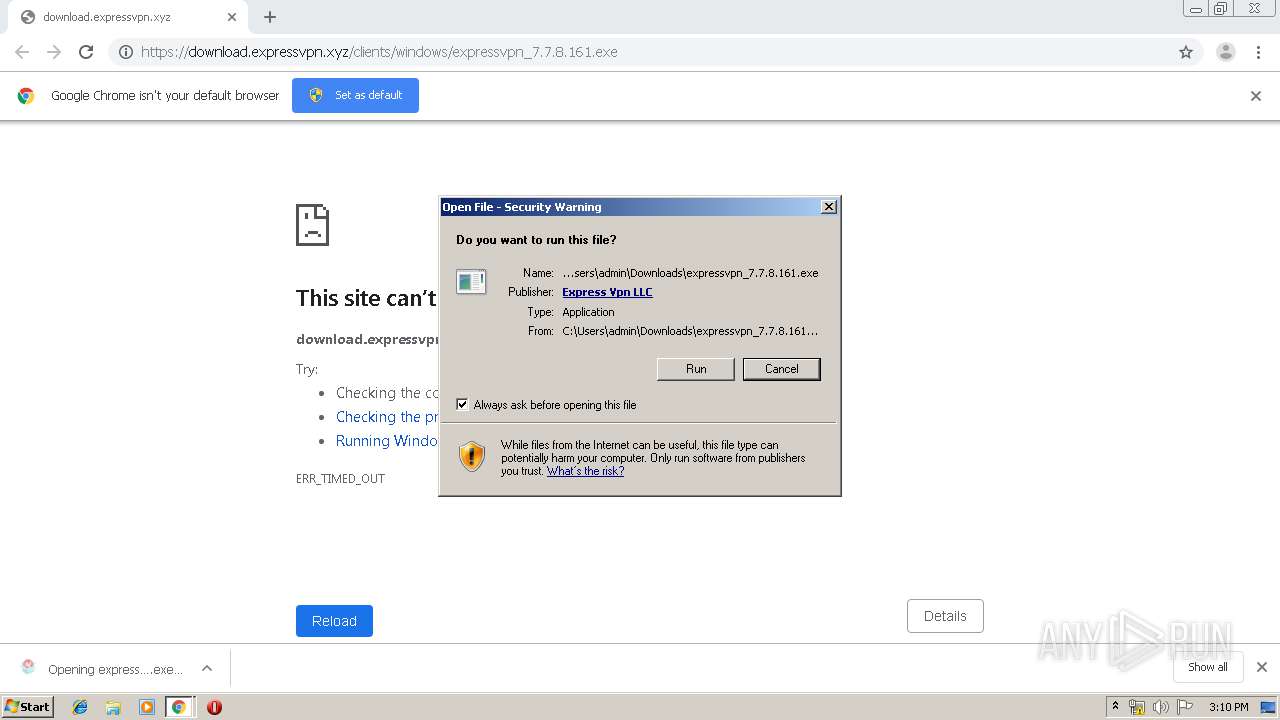The image size is (1280, 720).
Task: Open the Windows Start menu
Action: pyautogui.click(x=28, y=706)
